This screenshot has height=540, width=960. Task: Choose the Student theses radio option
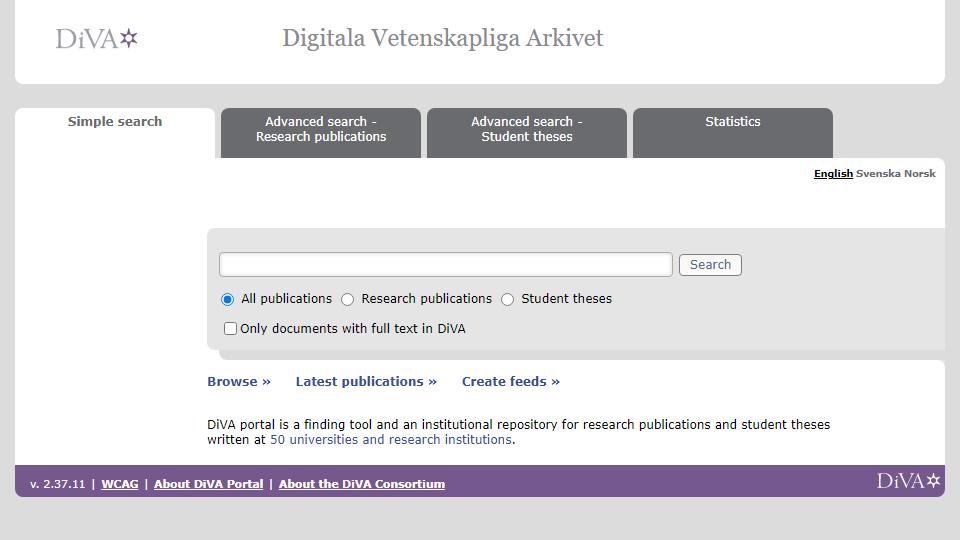point(508,299)
